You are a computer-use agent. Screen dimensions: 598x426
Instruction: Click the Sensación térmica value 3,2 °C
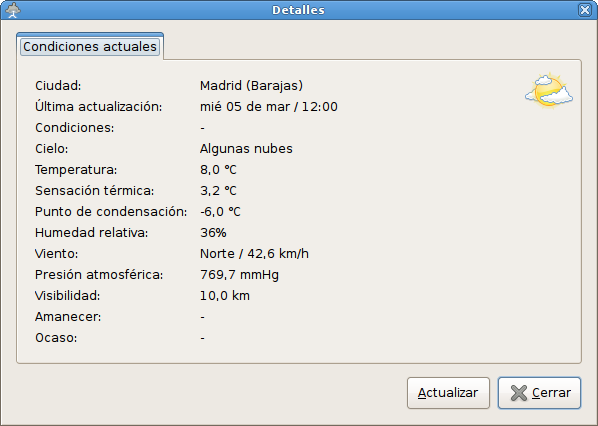219,191
